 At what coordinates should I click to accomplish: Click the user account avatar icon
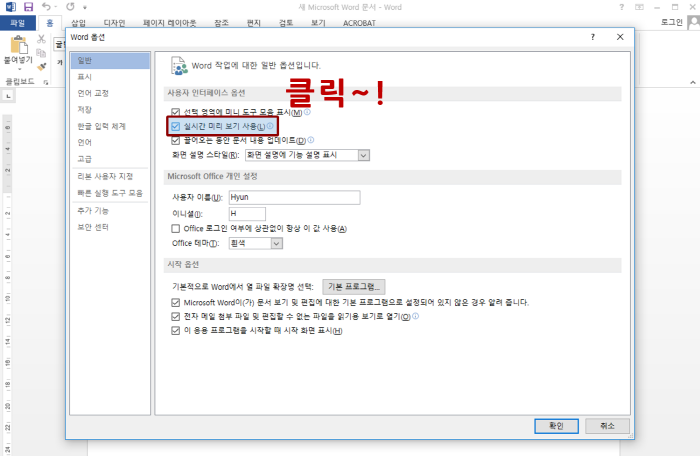(x=693, y=22)
